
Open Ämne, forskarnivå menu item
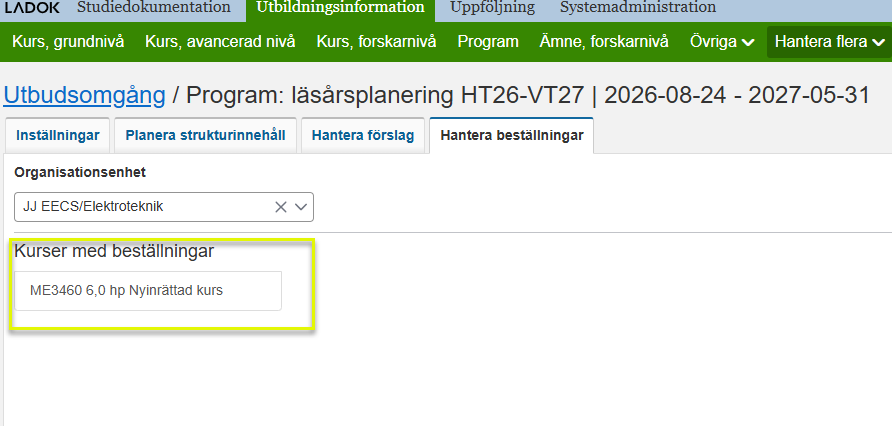point(604,42)
